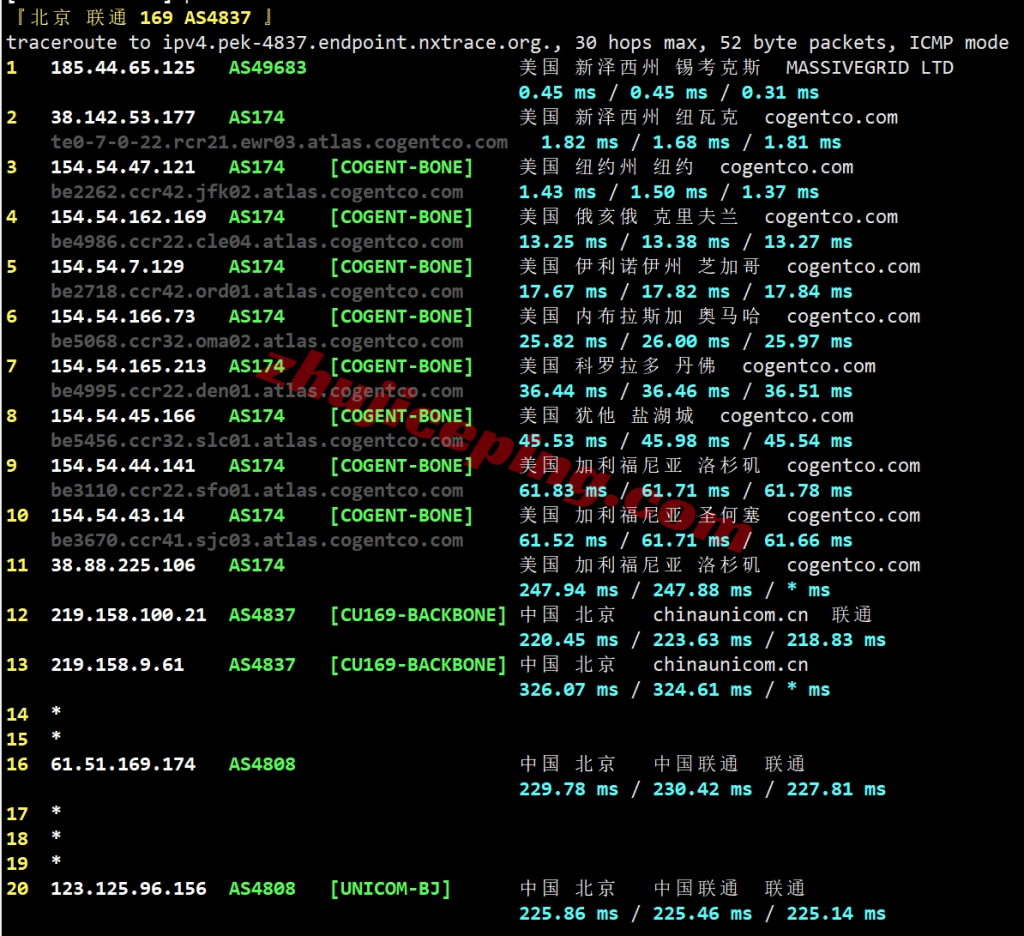Select IP address 123.125.96.156

(129, 888)
